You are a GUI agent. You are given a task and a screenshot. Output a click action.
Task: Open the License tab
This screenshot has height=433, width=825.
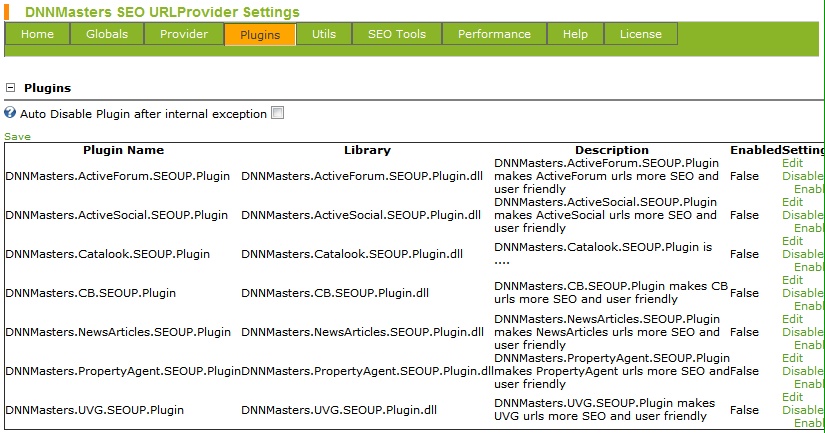point(640,34)
